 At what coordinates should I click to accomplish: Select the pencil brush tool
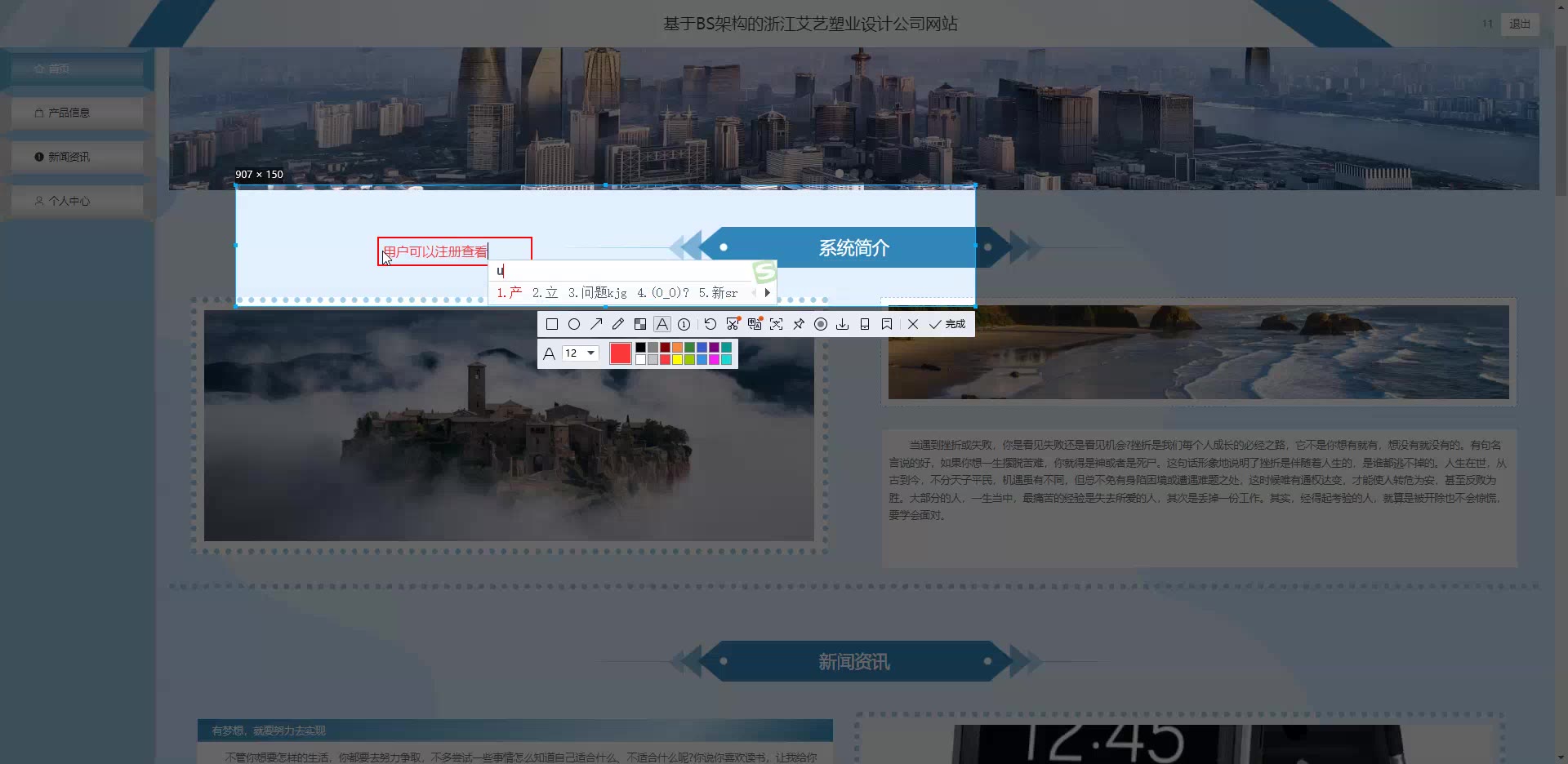618,324
